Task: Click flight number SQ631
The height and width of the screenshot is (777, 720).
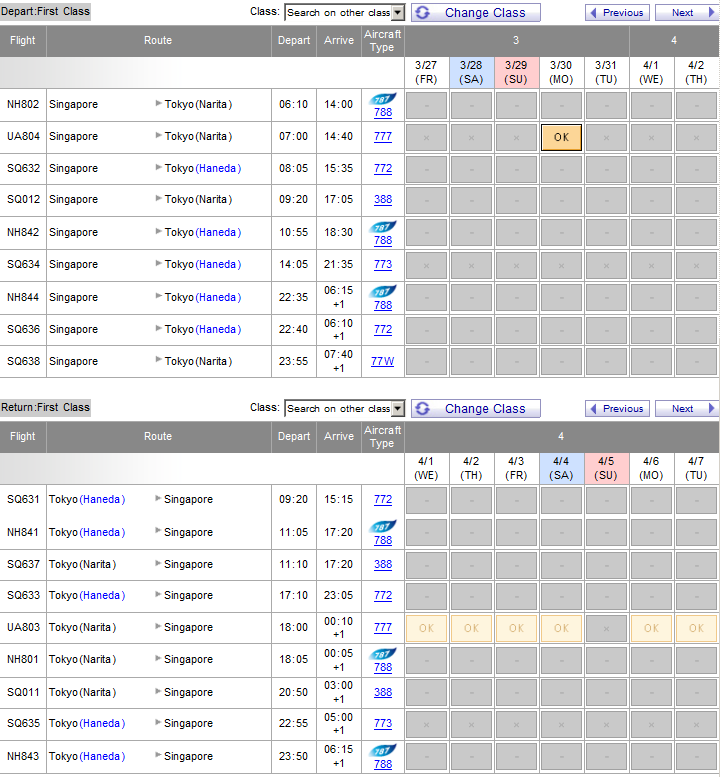Action: click(x=23, y=500)
